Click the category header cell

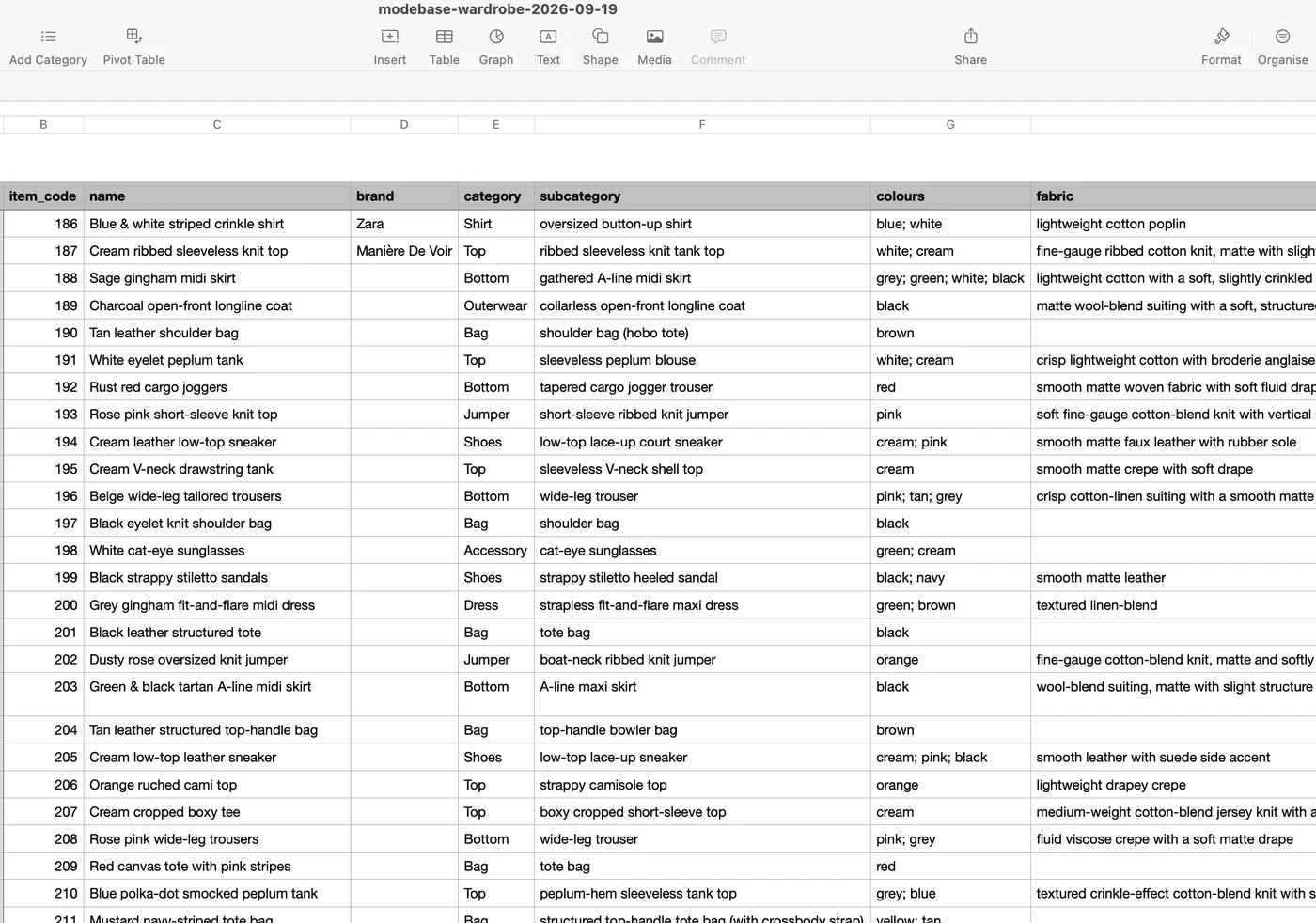click(495, 196)
